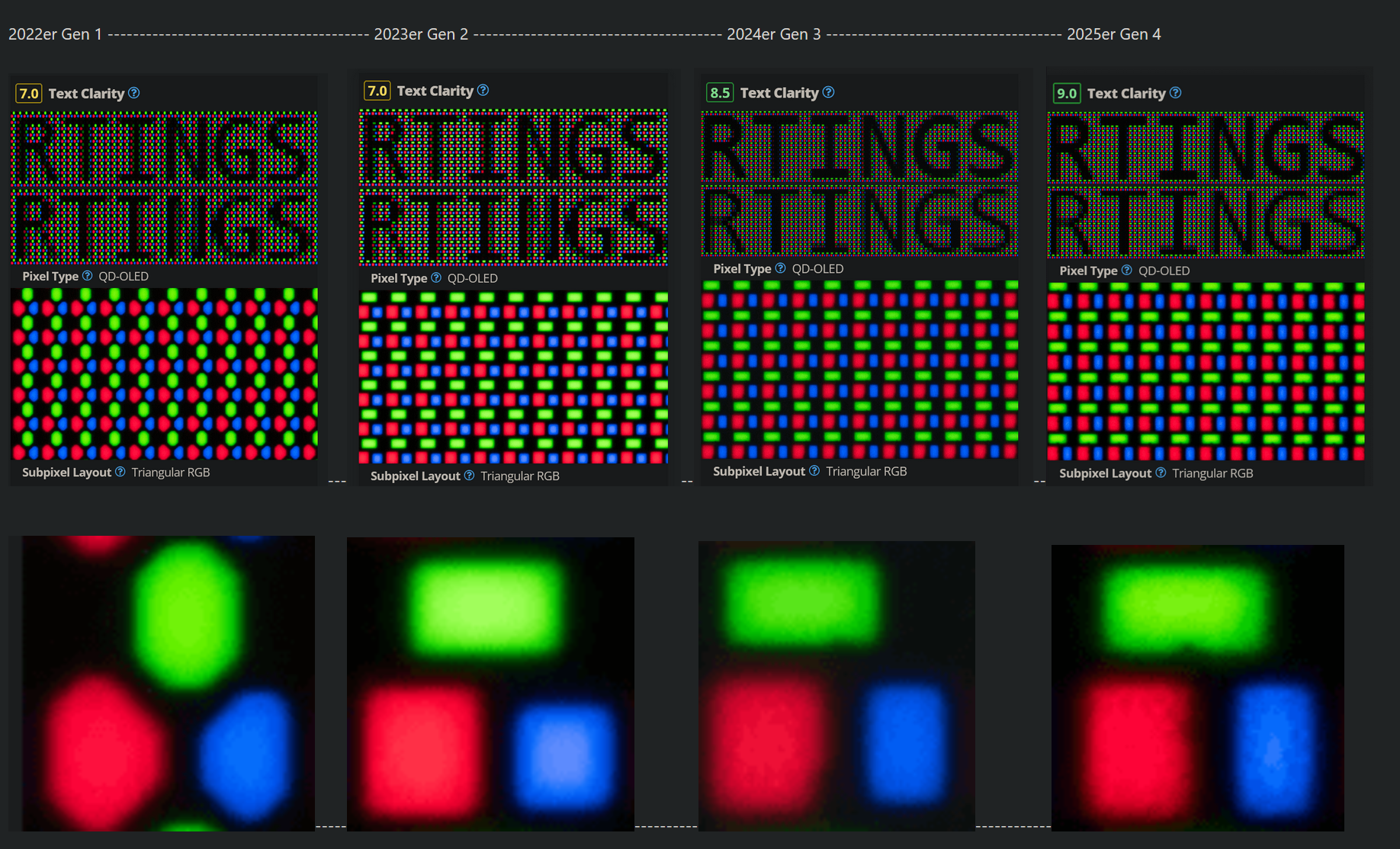
Task: Open the Gen 2 RTINGS text clarity photo
Action: click(513, 187)
